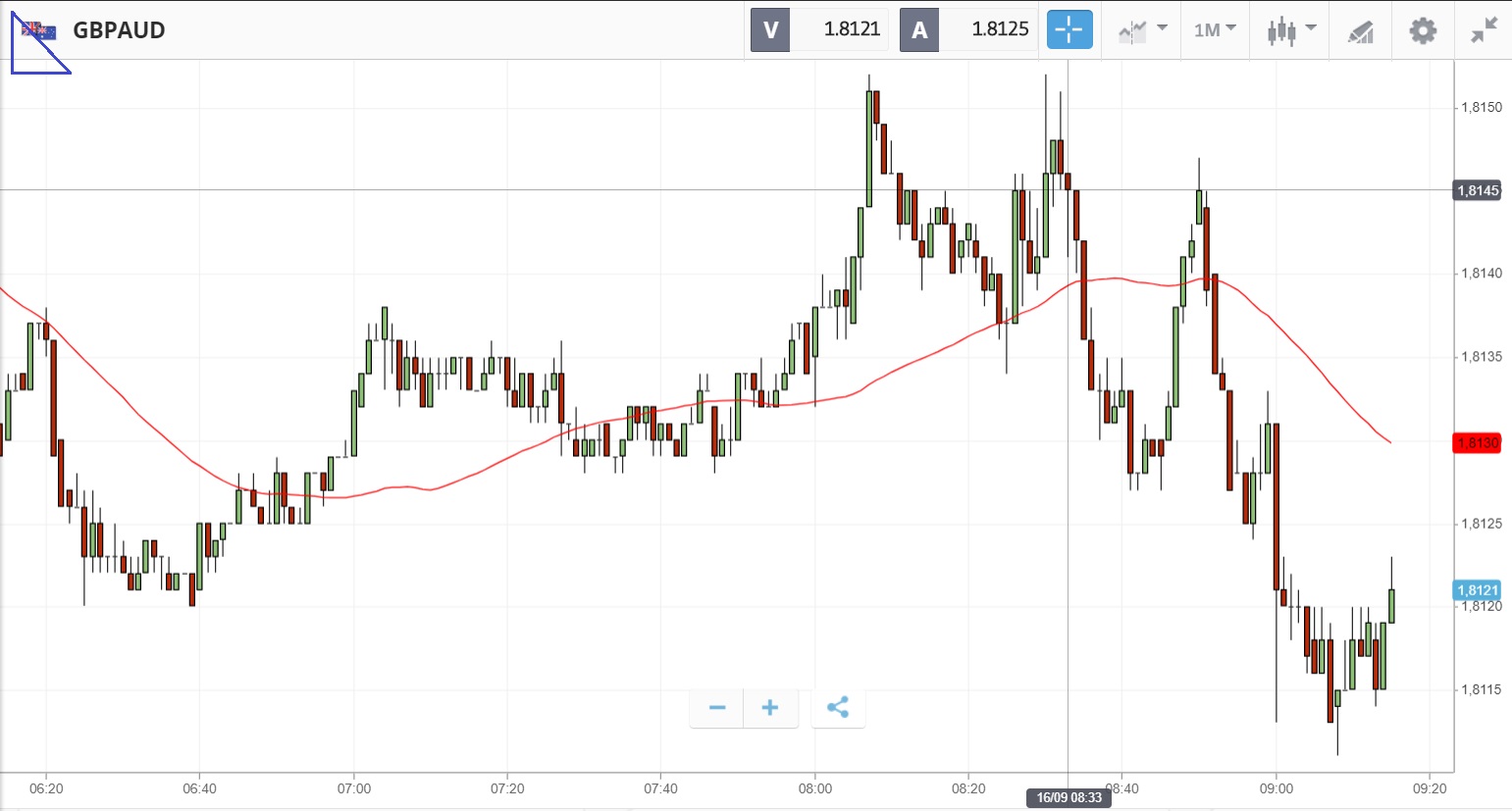Click the A buy button
Screen dimensions: 1512x811
(x=919, y=30)
